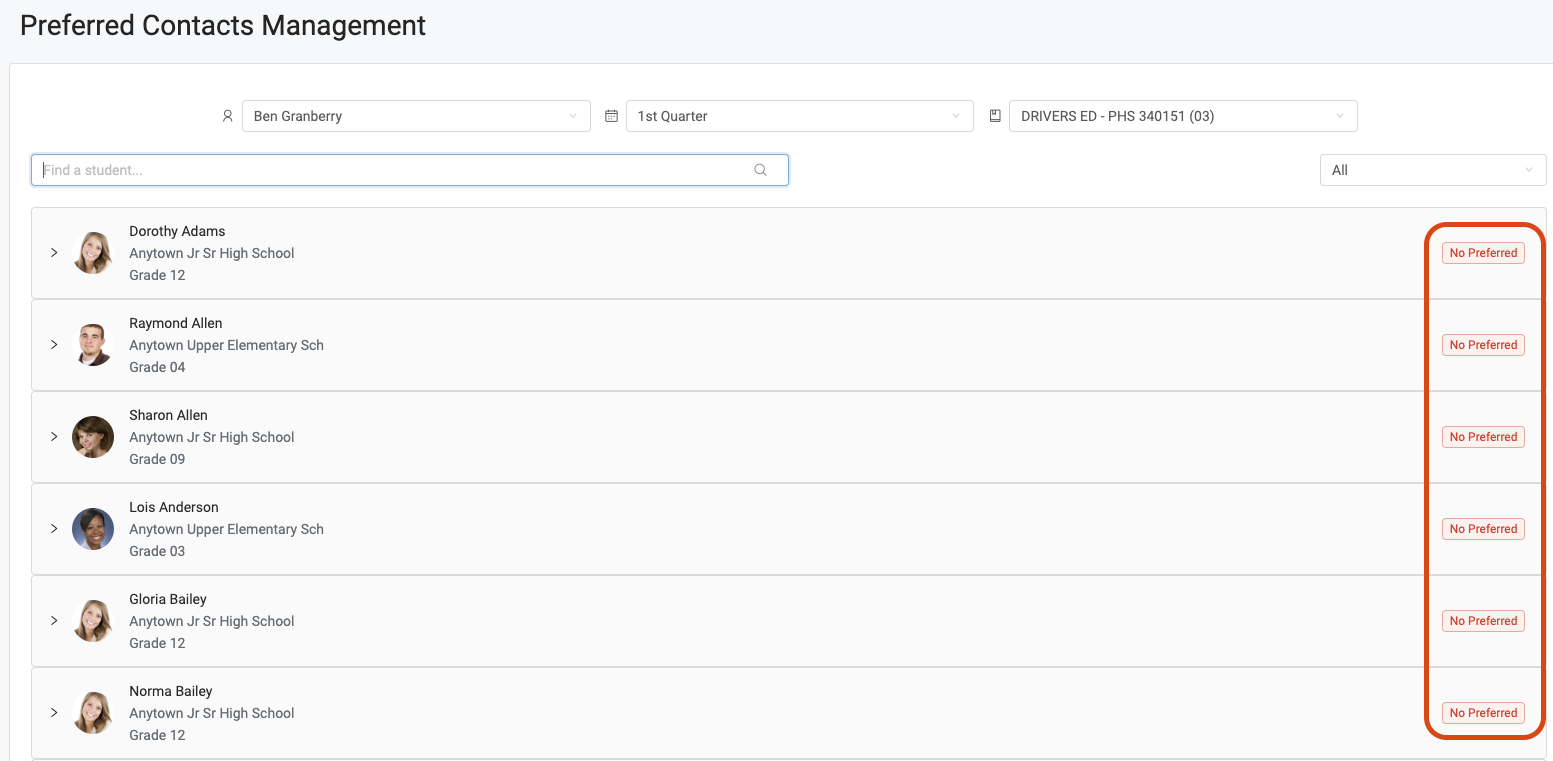Click the No Preferred badge for Dorothy Adams
Screen dimensions: 1553x761
coord(1483,252)
